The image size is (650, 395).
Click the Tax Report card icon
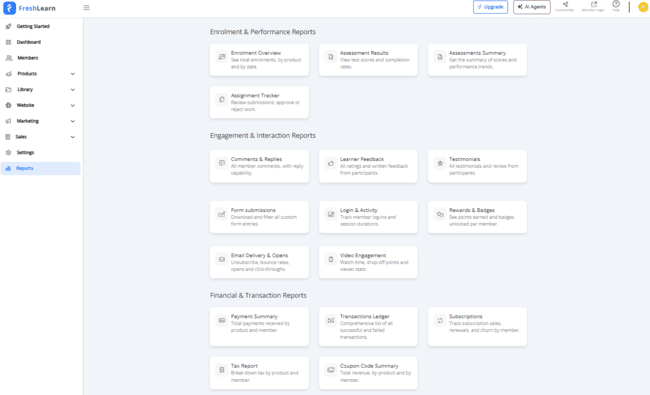[222, 370]
